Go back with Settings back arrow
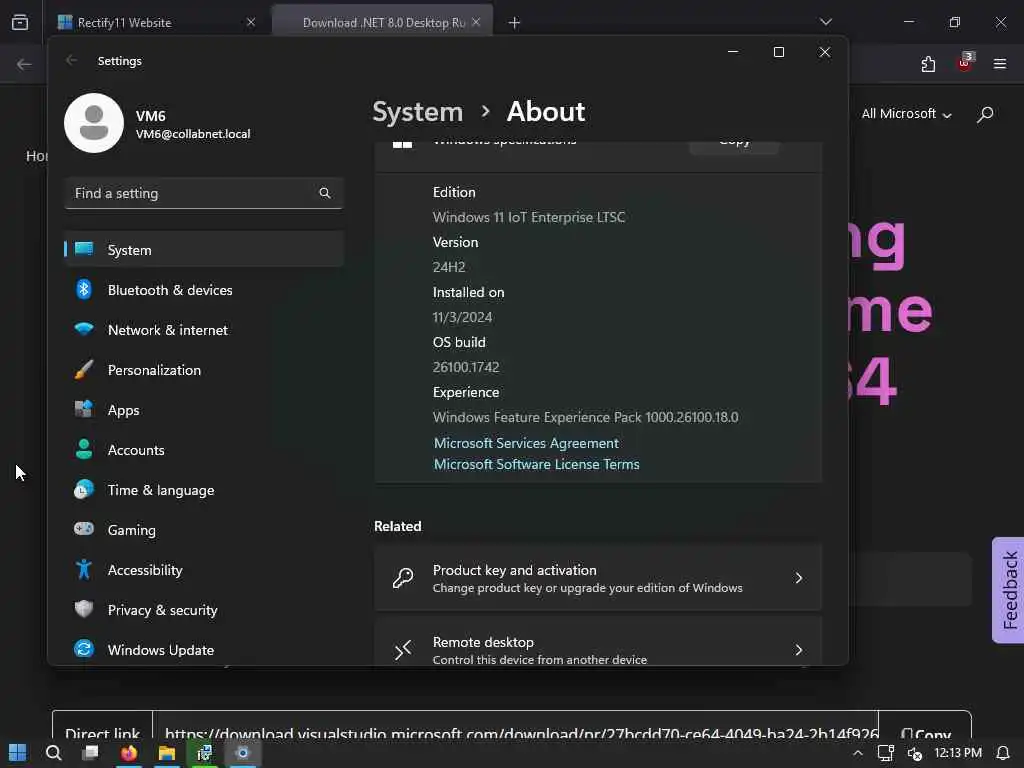Image resolution: width=1024 pixels, height=768 pixels. (72, 61)
